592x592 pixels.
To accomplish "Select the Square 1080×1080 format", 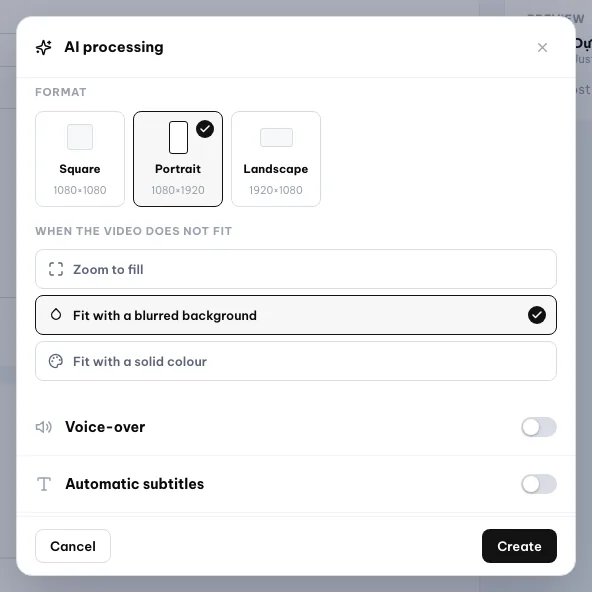I will 80,159.
